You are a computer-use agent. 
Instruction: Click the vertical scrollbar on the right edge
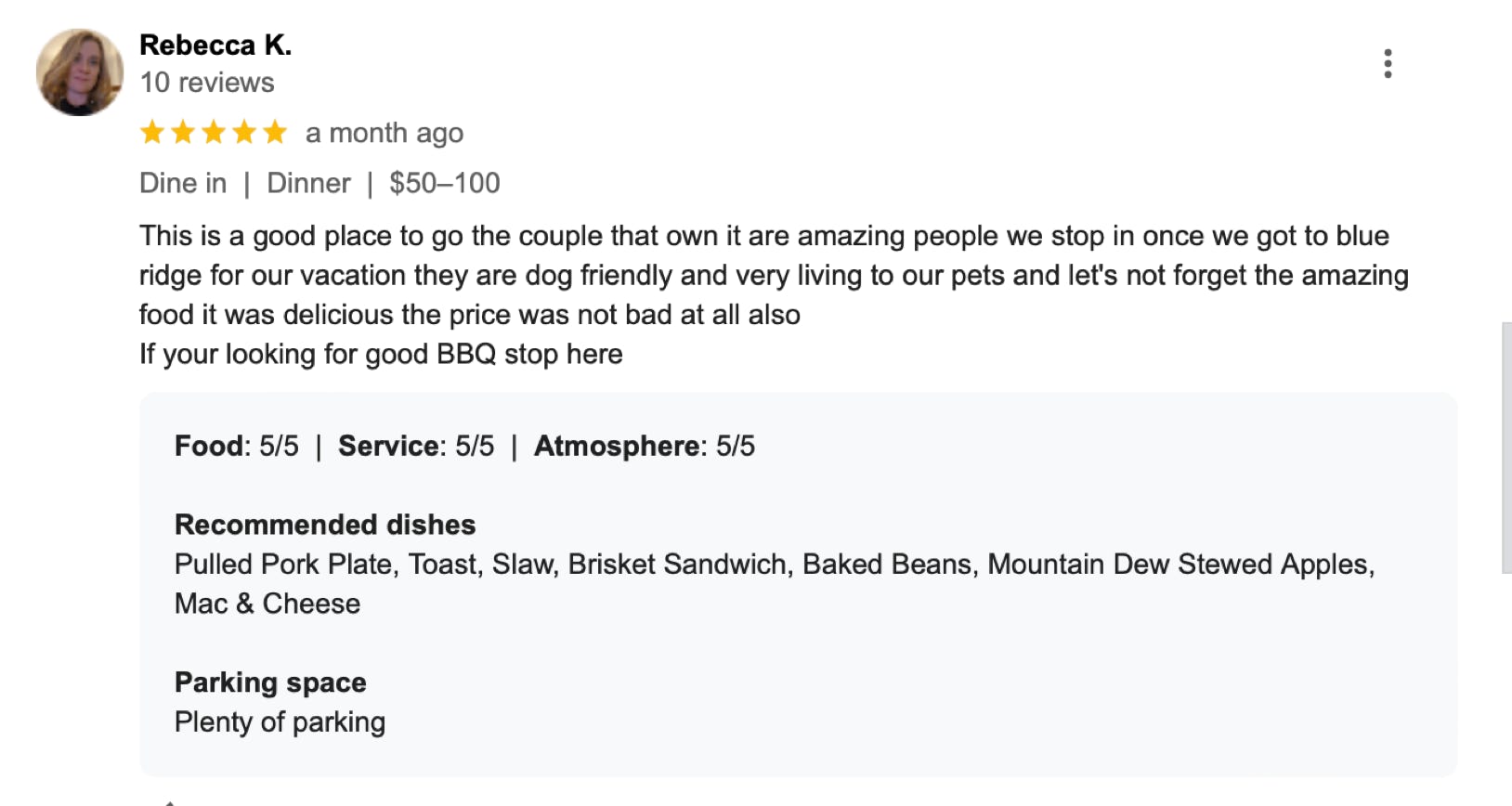point(1505,448)
